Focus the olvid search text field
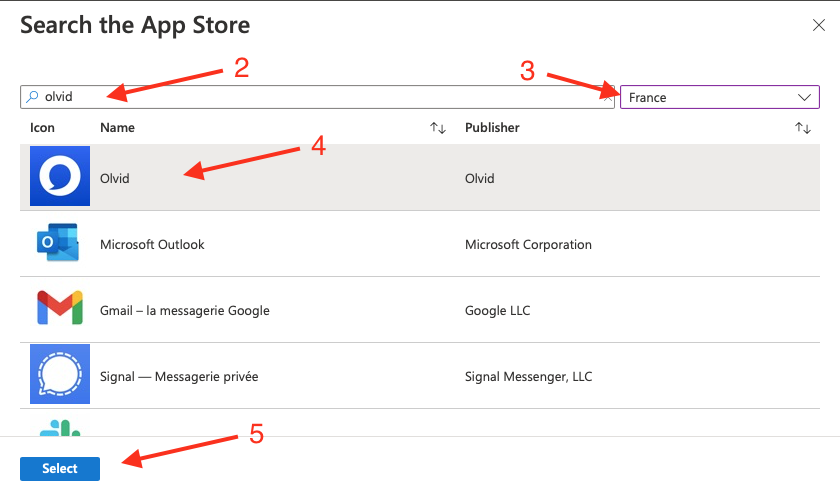The width and height of the screenshot is (840, 499). click(317, 97)
